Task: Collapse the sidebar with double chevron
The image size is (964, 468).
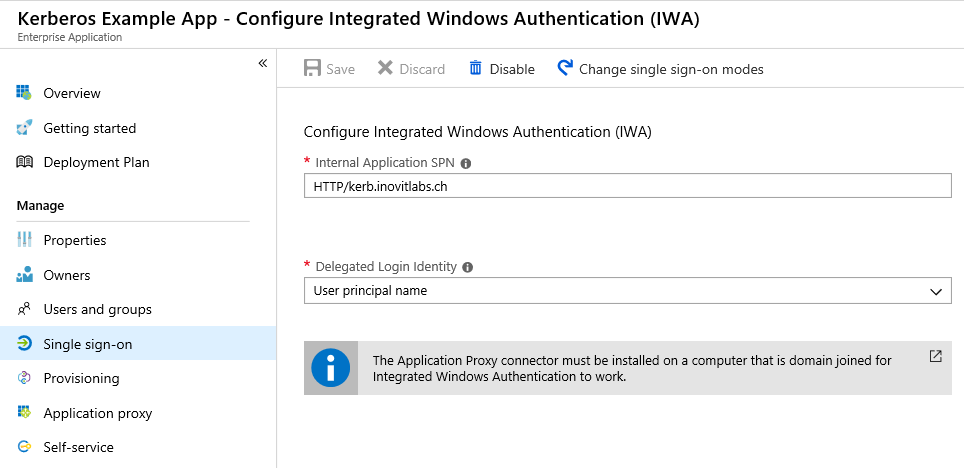Action: click(263, 63)
